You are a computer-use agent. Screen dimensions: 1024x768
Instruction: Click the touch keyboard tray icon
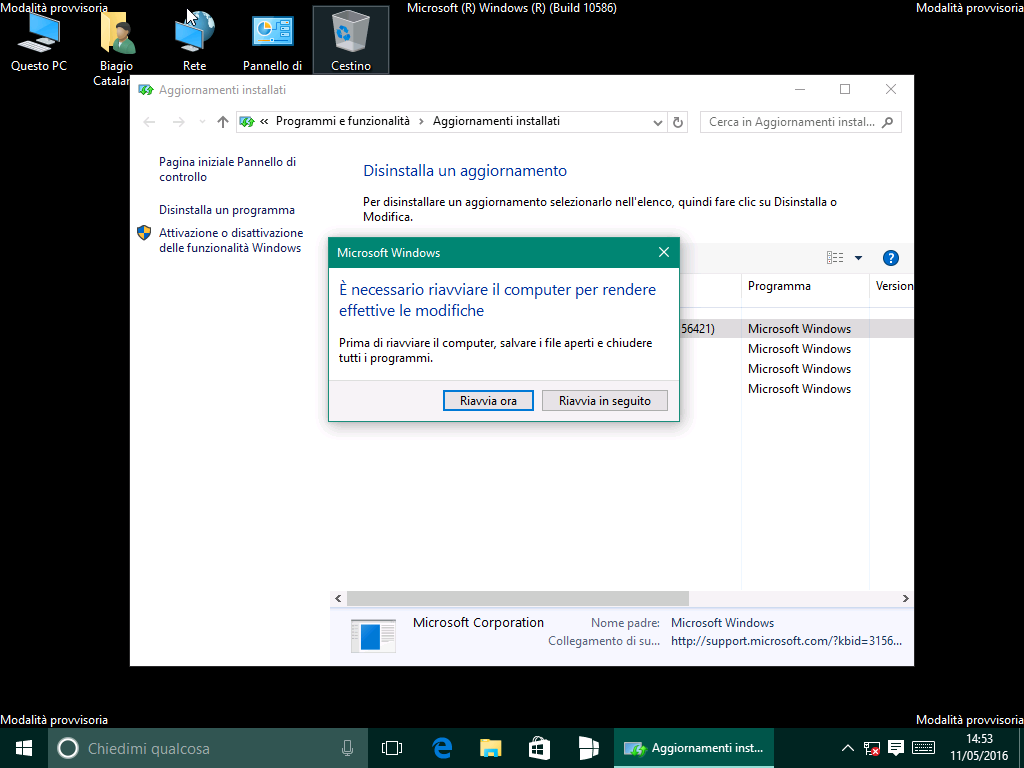[923, 748]
